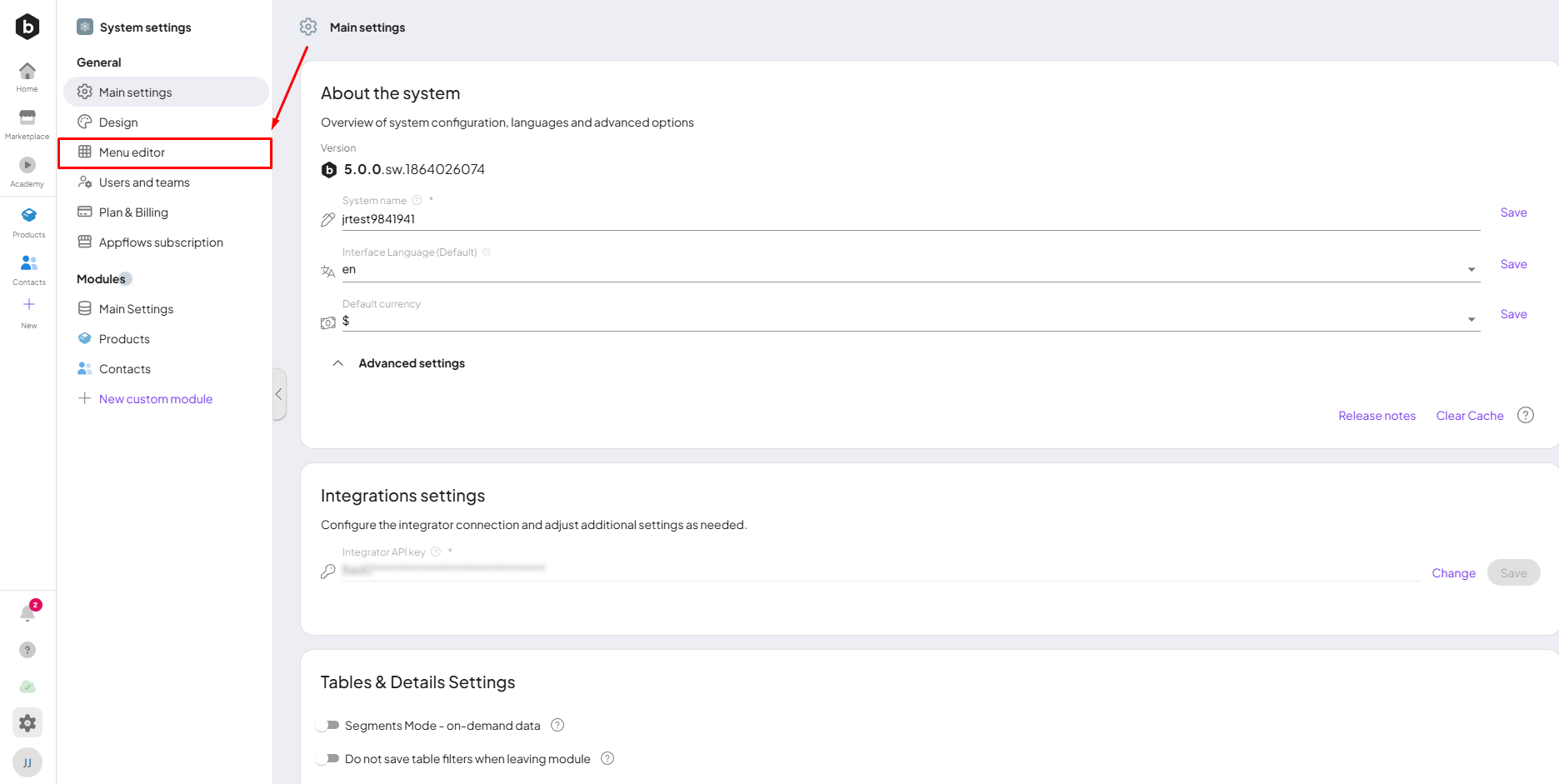Select Menu editor in the sidebar

pos(132,152)
